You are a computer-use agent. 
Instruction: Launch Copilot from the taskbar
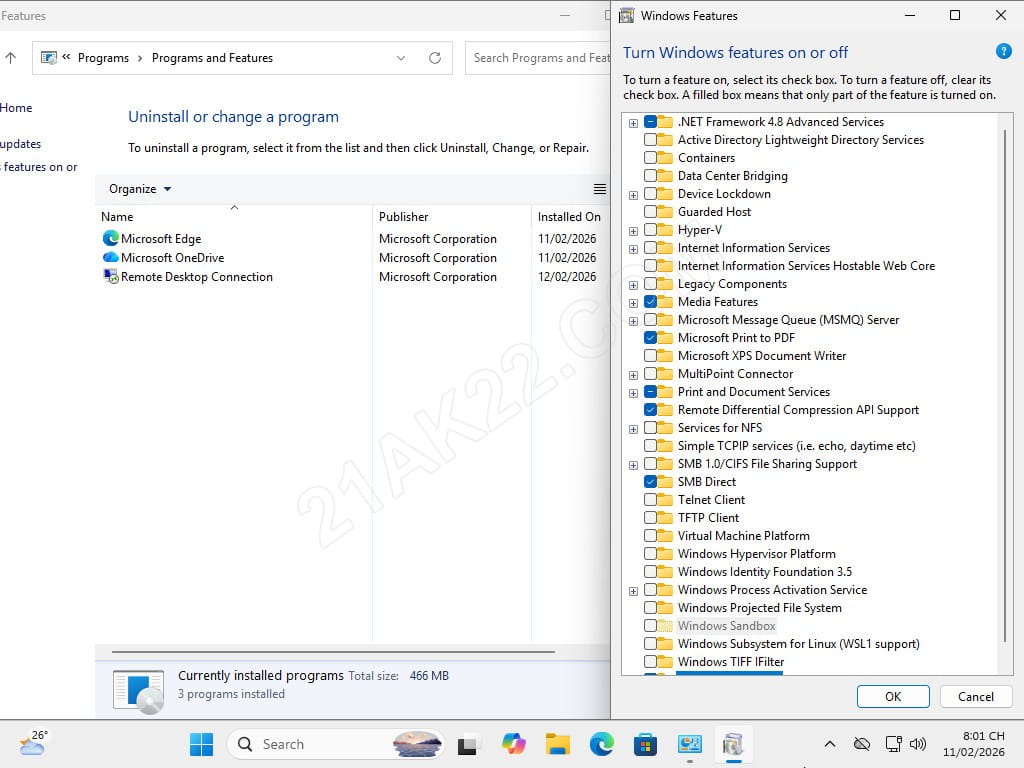[513, 744]
